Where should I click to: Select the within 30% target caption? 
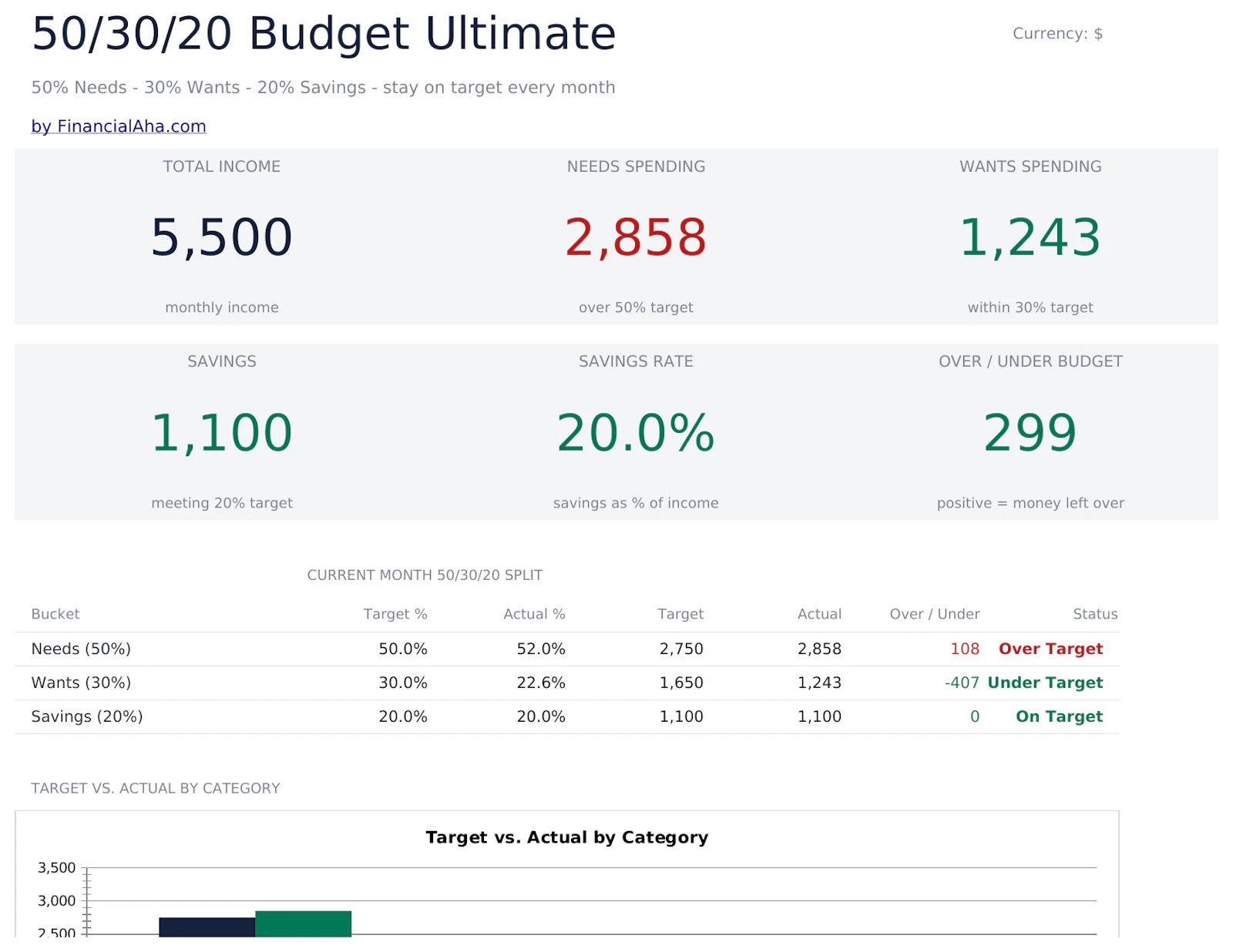(1030, 307)
